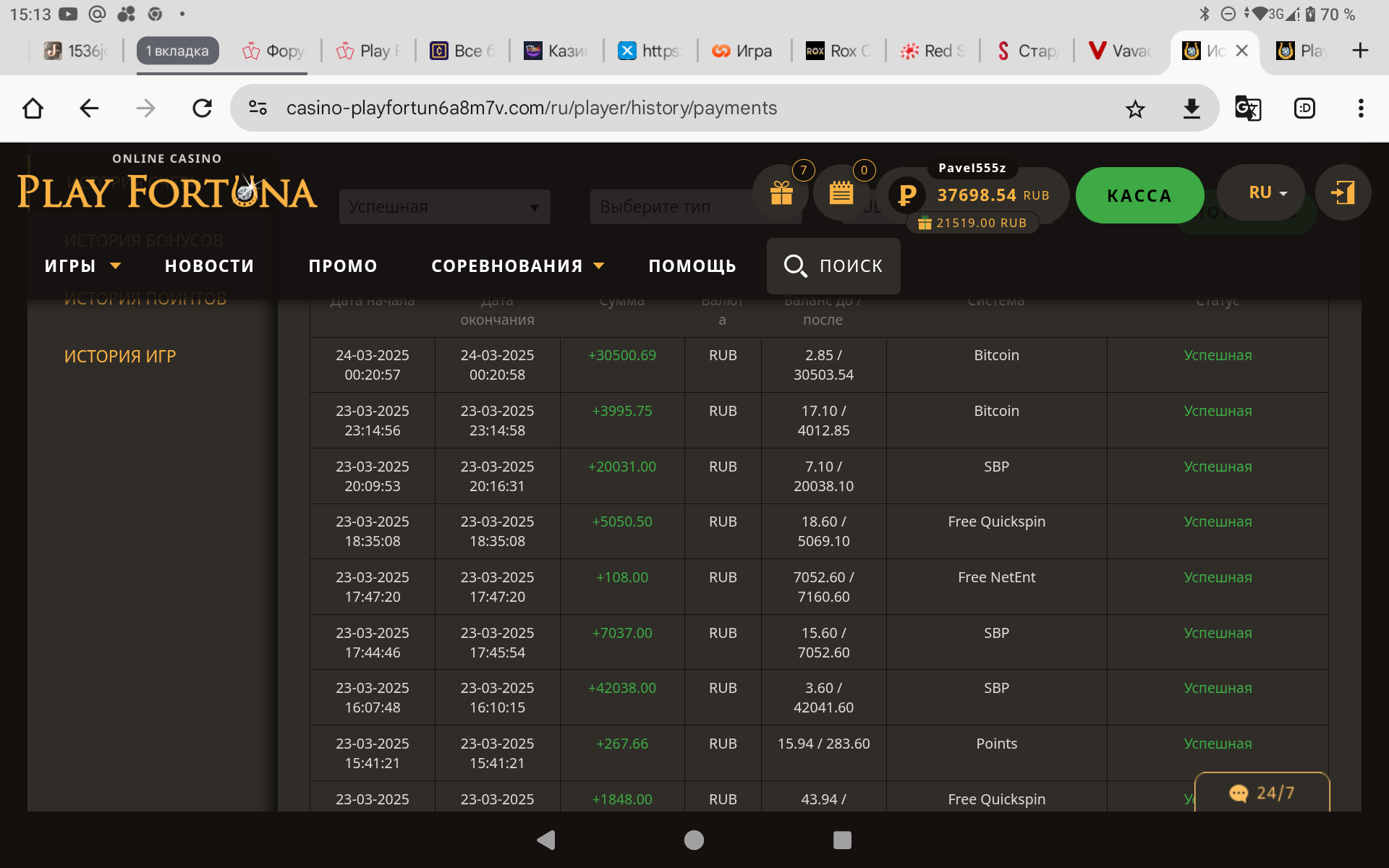The image size is (1389, 868).
Task: Expand the RU language dropdown
Action: point(1267,192)
